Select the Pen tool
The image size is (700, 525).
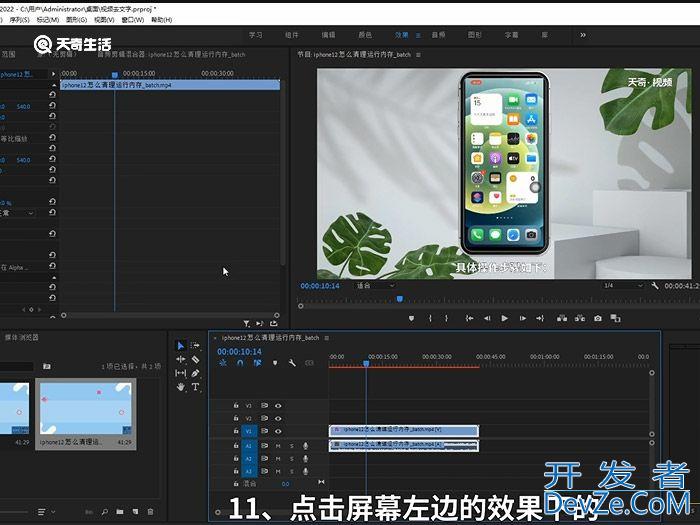(x=196, y=373)
